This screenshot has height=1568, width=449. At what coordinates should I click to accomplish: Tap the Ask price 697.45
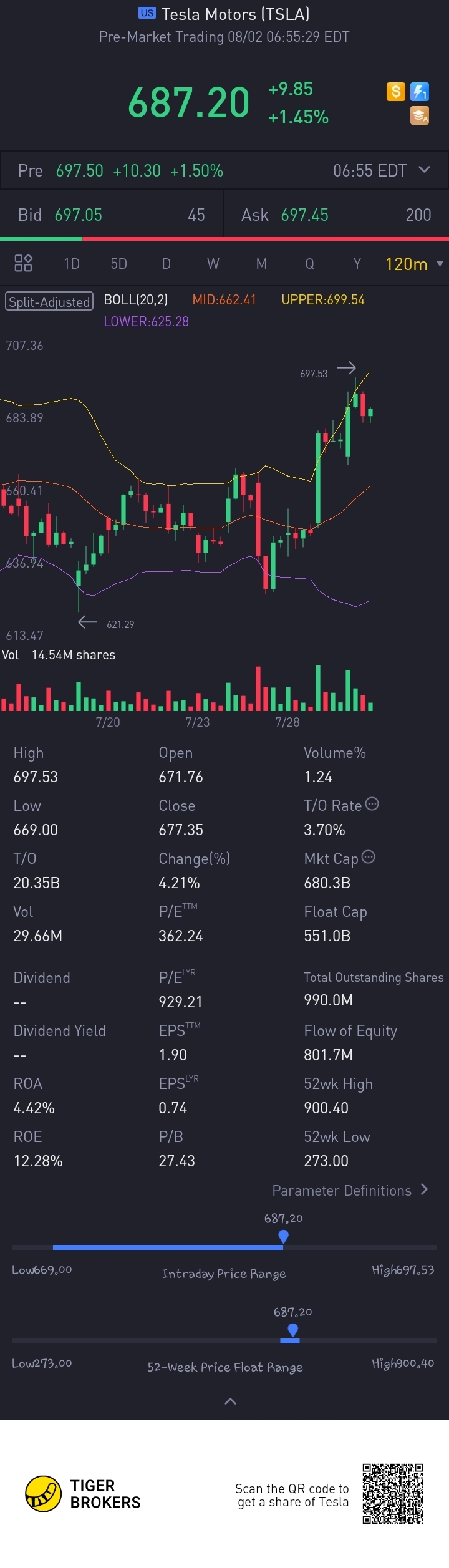point(304,215)
